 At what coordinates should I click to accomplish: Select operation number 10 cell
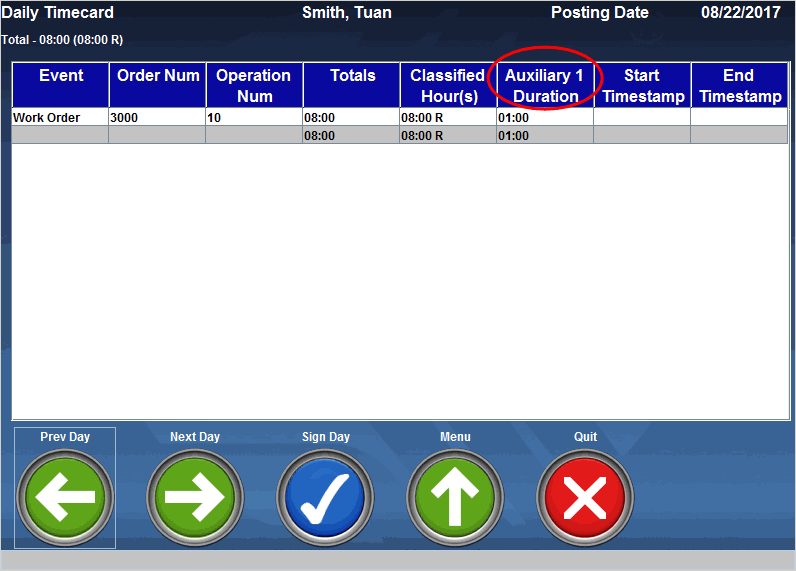pos(254,118)
